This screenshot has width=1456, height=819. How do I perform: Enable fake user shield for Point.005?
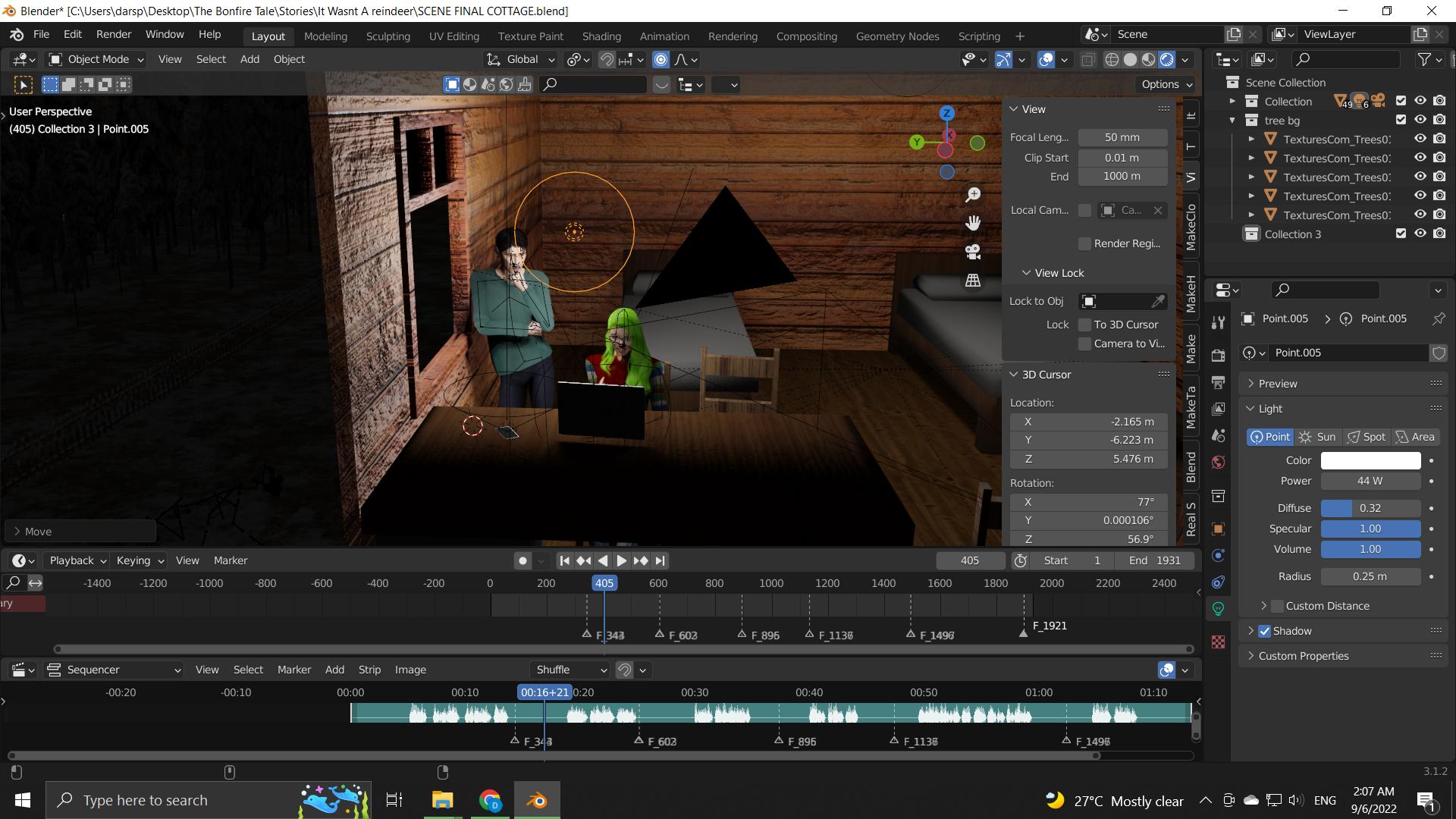1438,353
